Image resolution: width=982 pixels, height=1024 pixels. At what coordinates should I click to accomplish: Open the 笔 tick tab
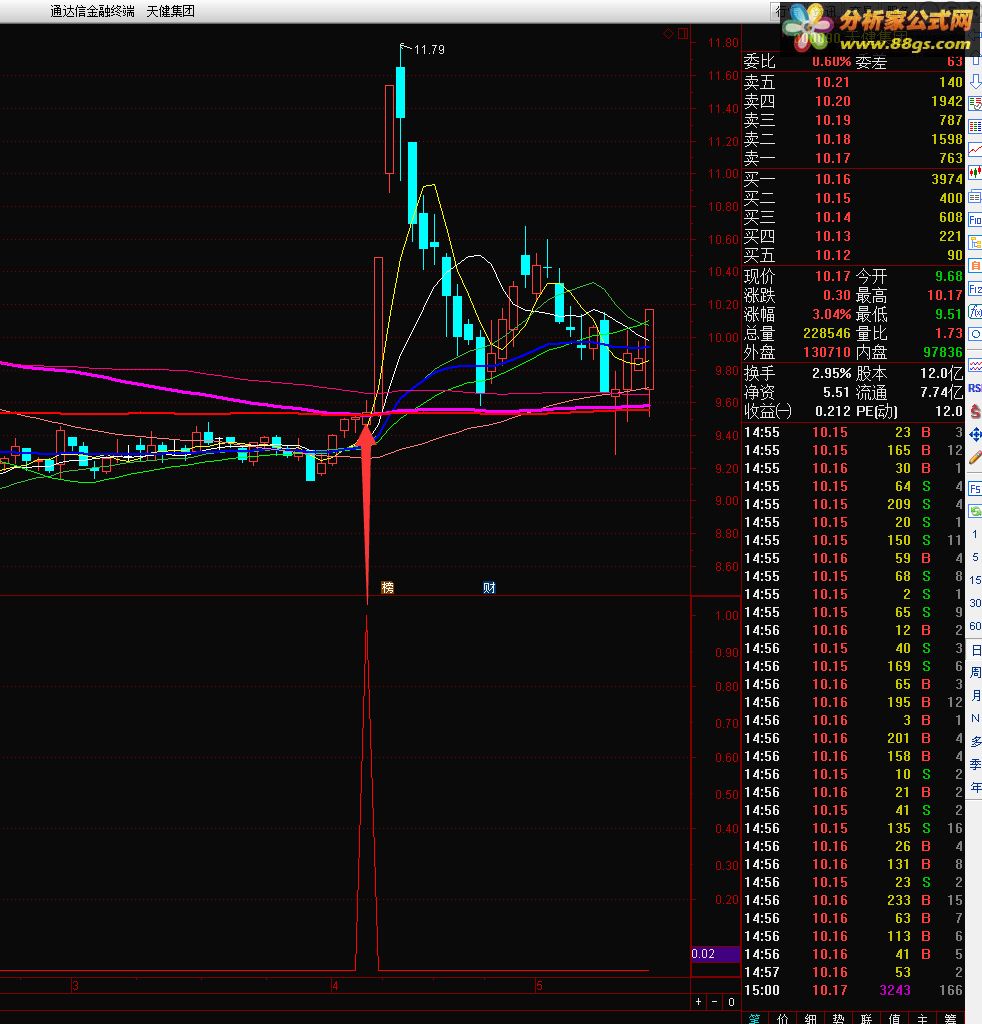[755, 1018]
